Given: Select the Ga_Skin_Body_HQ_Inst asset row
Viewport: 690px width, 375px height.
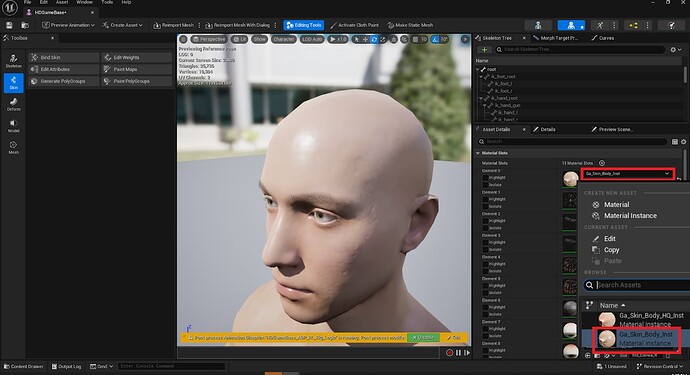Looking at the screenshot, I should (636, 320).
